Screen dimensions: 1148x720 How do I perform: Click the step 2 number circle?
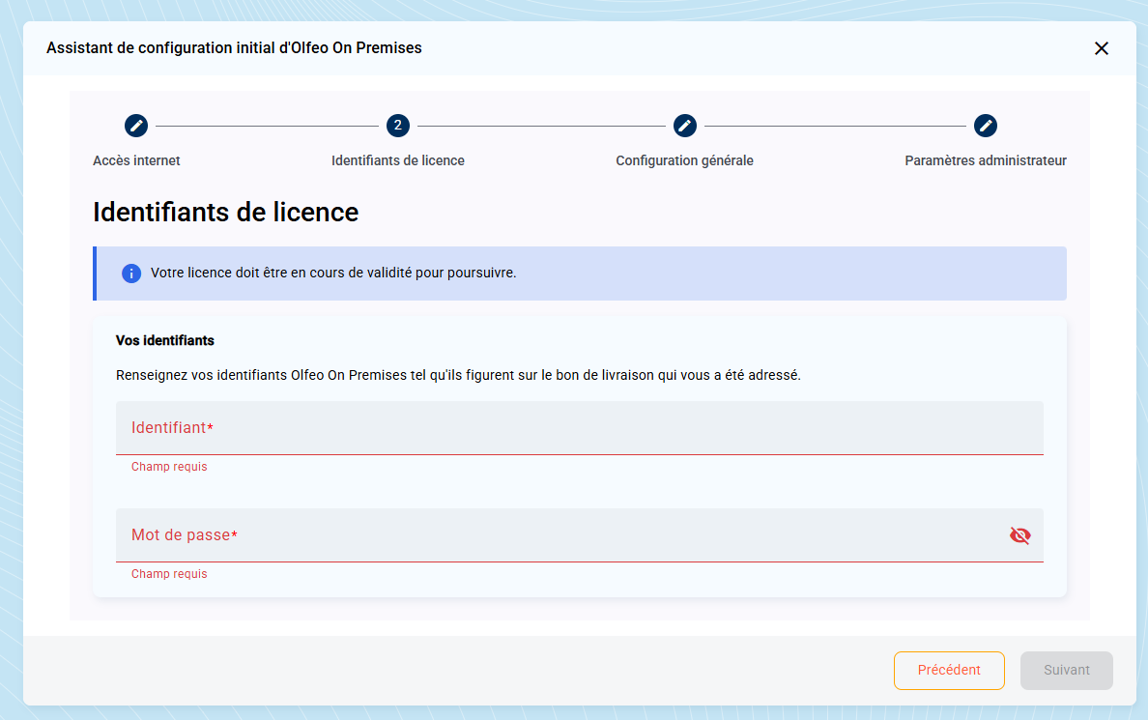[x=398, y=126]
